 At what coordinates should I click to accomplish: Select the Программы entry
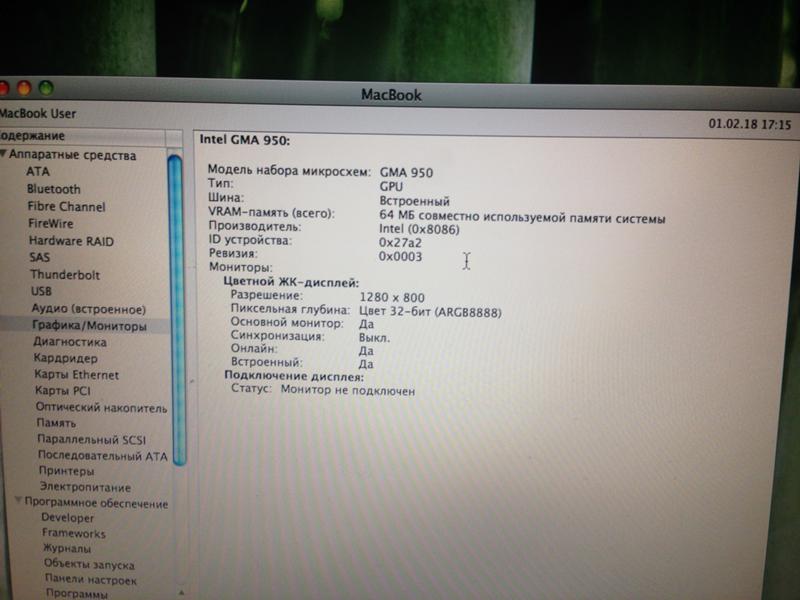pos(77,594)
